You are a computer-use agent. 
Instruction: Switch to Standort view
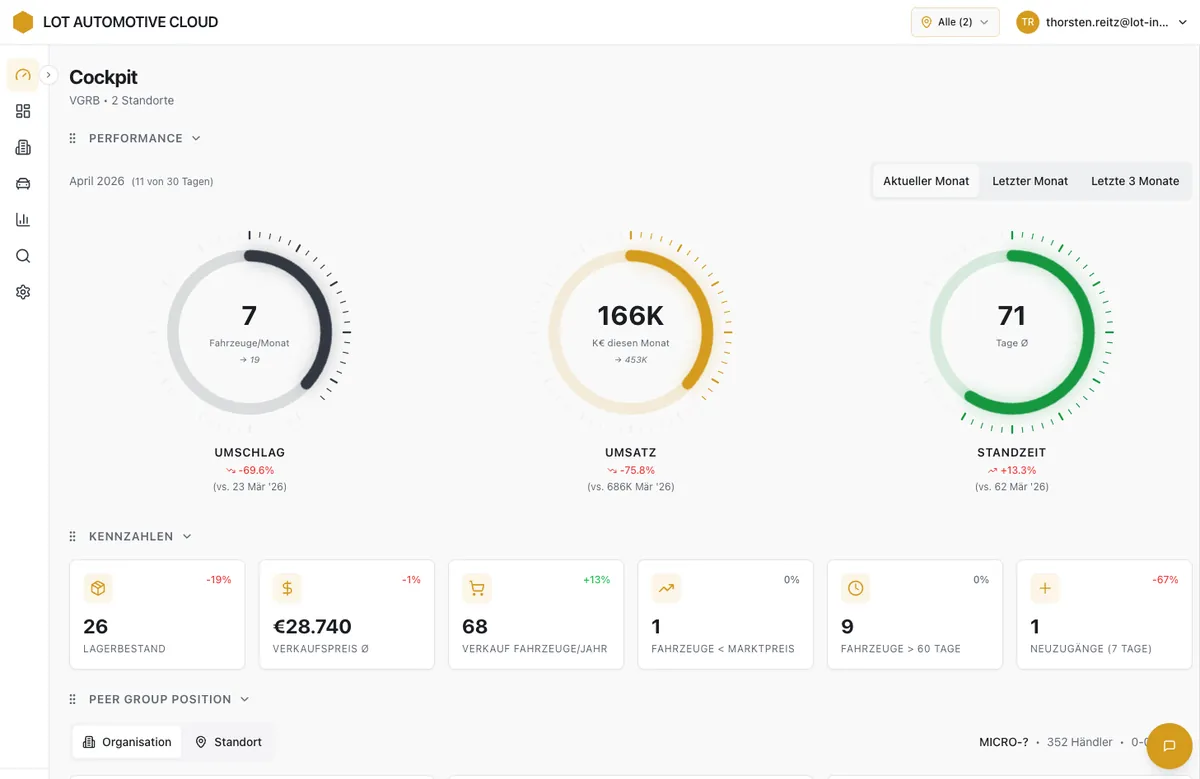click(x=229, y=742)
